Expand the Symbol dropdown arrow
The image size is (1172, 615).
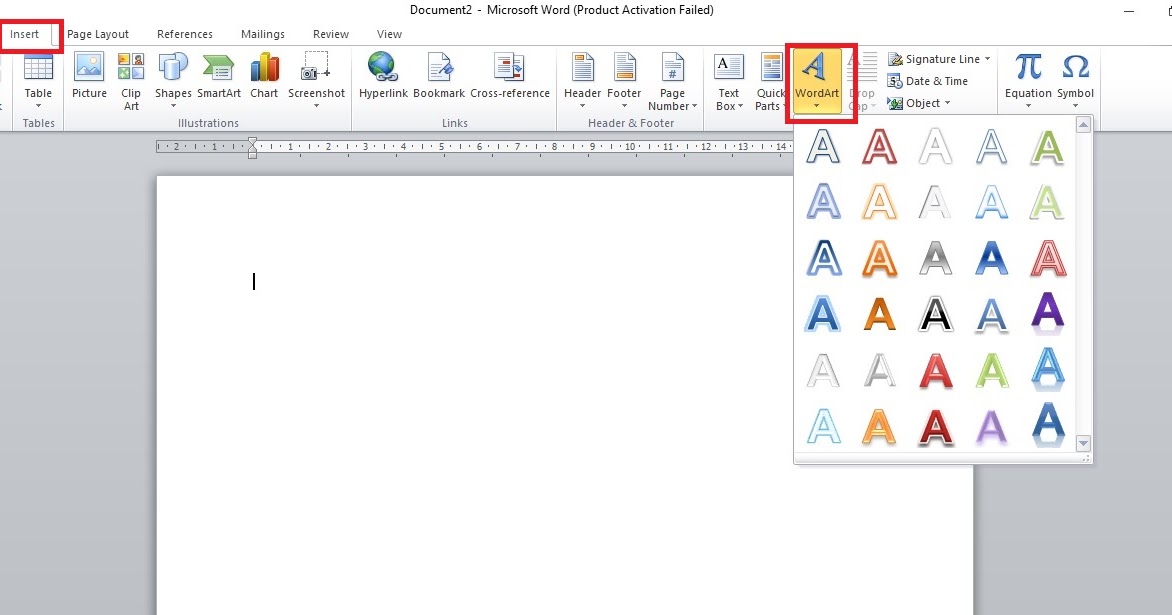1076,106
